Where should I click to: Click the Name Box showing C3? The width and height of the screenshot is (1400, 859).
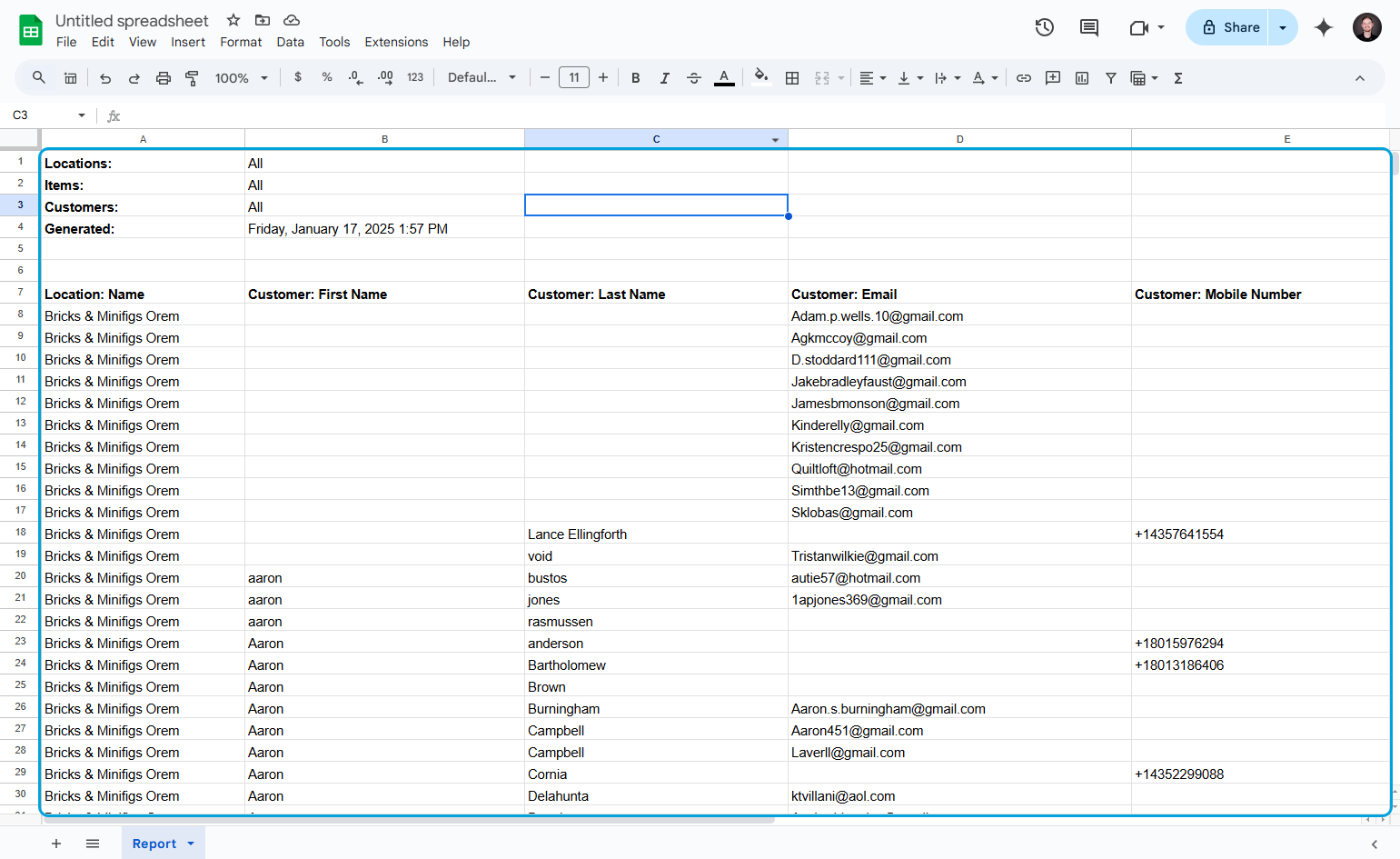pyautogui.click(x=49, y=115)
